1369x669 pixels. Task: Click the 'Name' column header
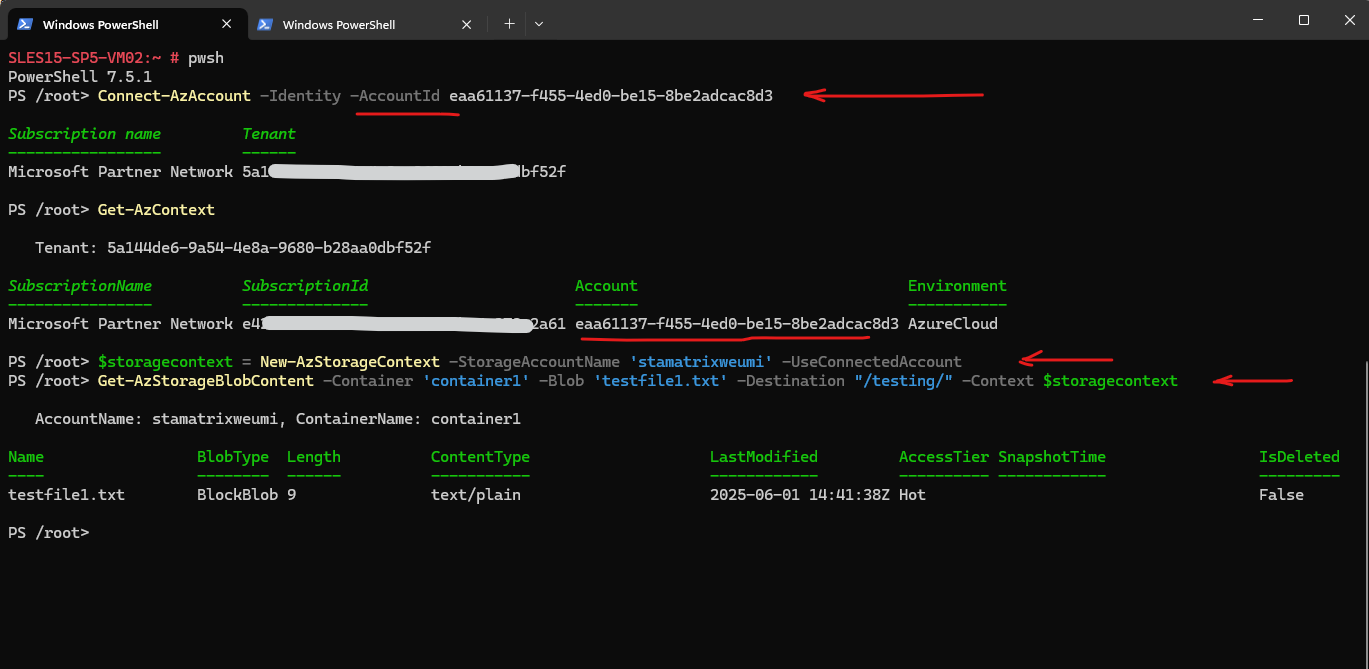(x=26, y=457)
